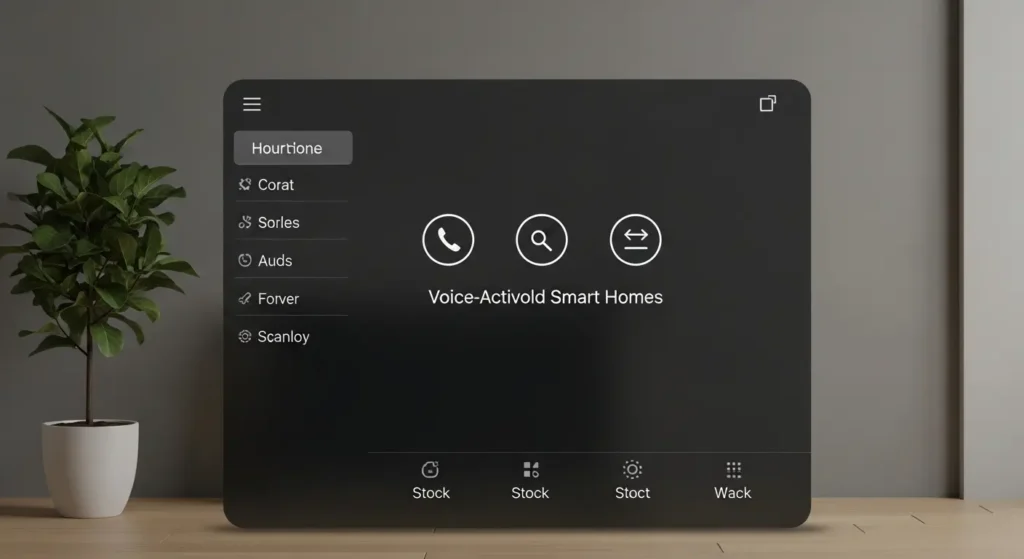
Task: Choose Sorles from the sidebar
Action: pyautogui.click(x=279, y=223)
